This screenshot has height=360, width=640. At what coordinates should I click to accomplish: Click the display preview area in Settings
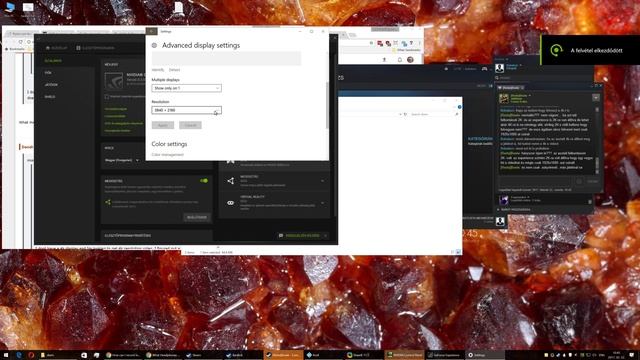click(x=227, y=58)
